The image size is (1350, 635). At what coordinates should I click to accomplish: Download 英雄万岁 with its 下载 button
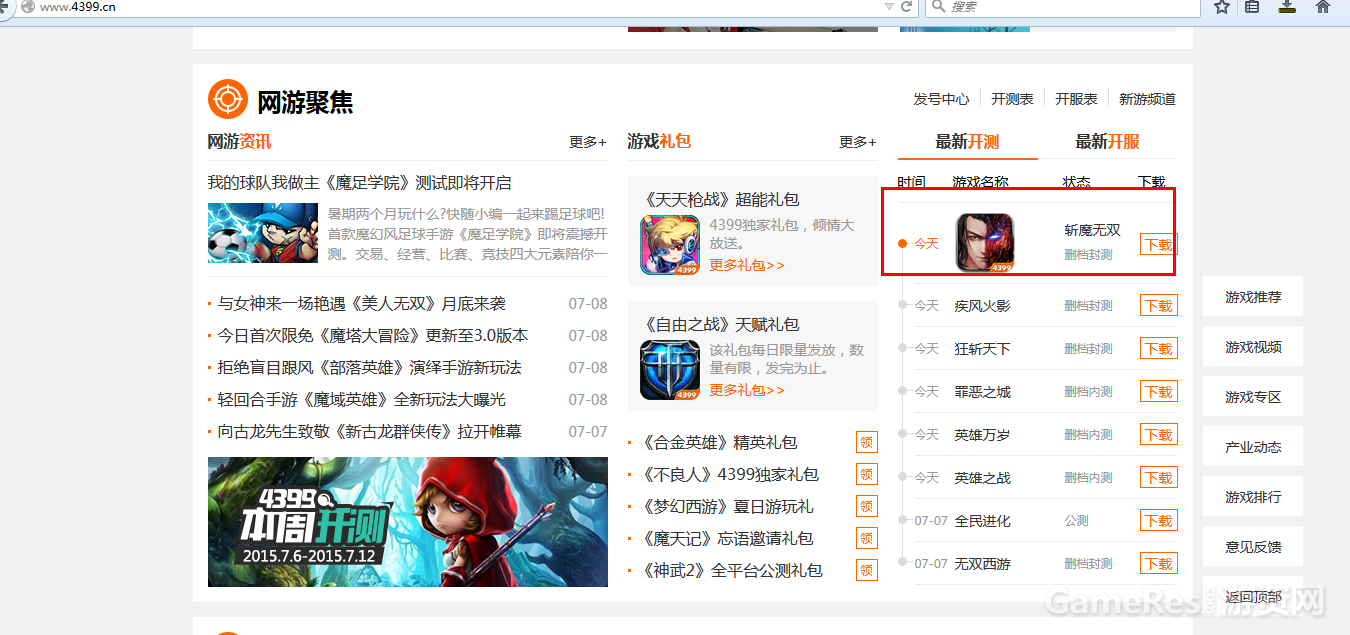click(1159, 435)
